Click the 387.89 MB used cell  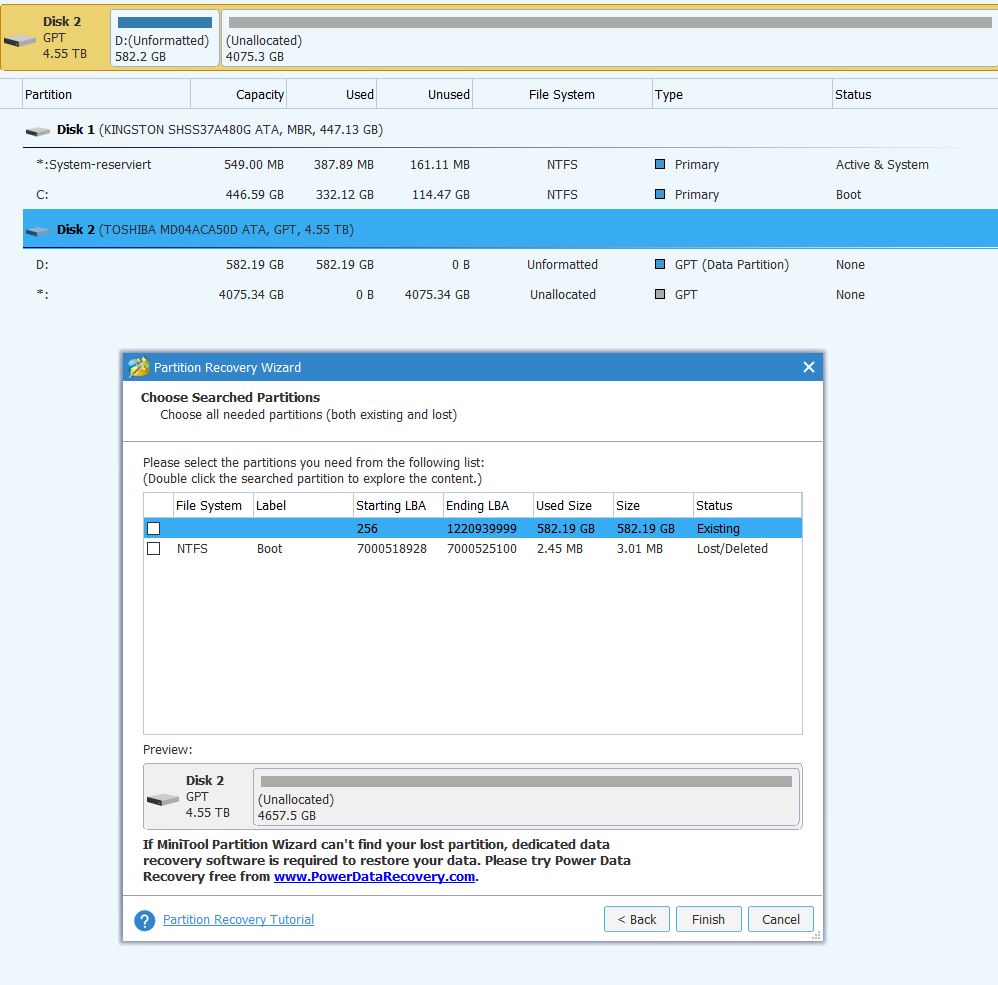pyautogui.click(x=344, y=164)
